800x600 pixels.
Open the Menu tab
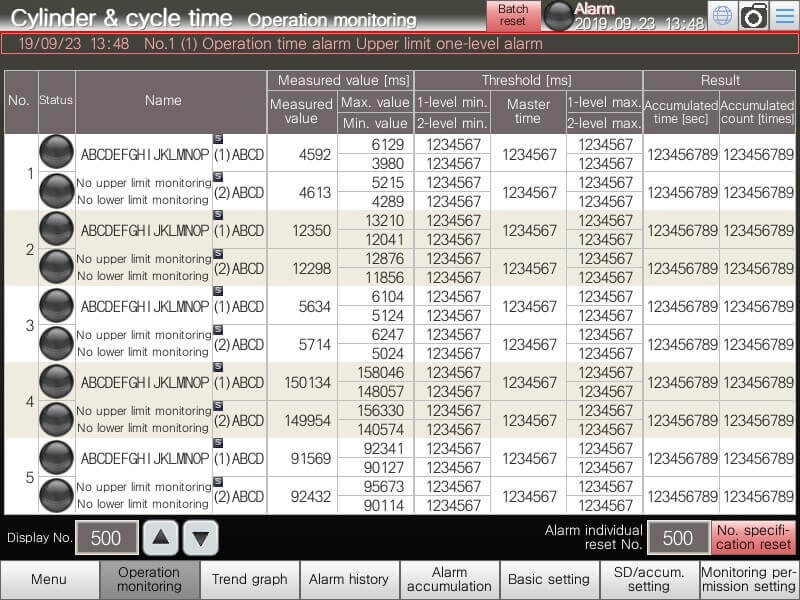49,579
